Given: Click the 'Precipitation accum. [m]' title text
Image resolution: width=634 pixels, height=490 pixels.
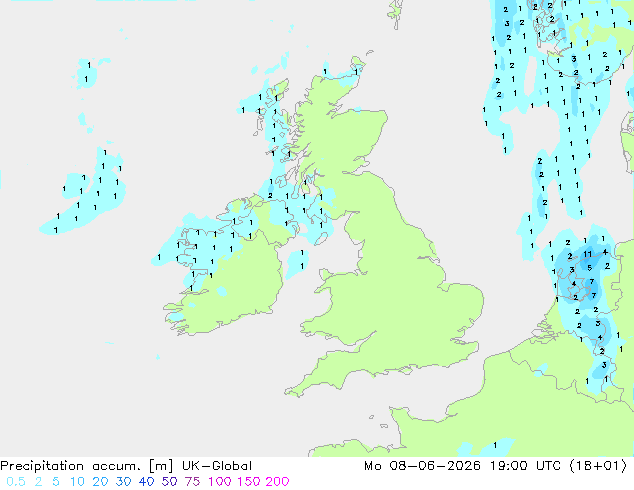Looking at the screenshot, I should pos(87,466).
